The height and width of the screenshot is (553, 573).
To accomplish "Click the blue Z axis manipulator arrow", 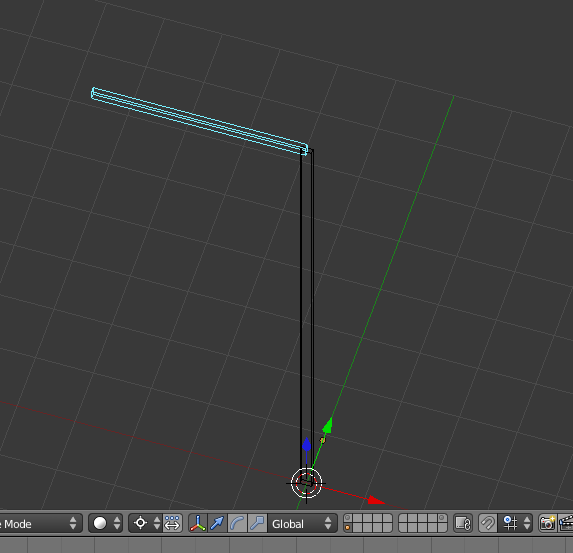I will pos(307,446).
